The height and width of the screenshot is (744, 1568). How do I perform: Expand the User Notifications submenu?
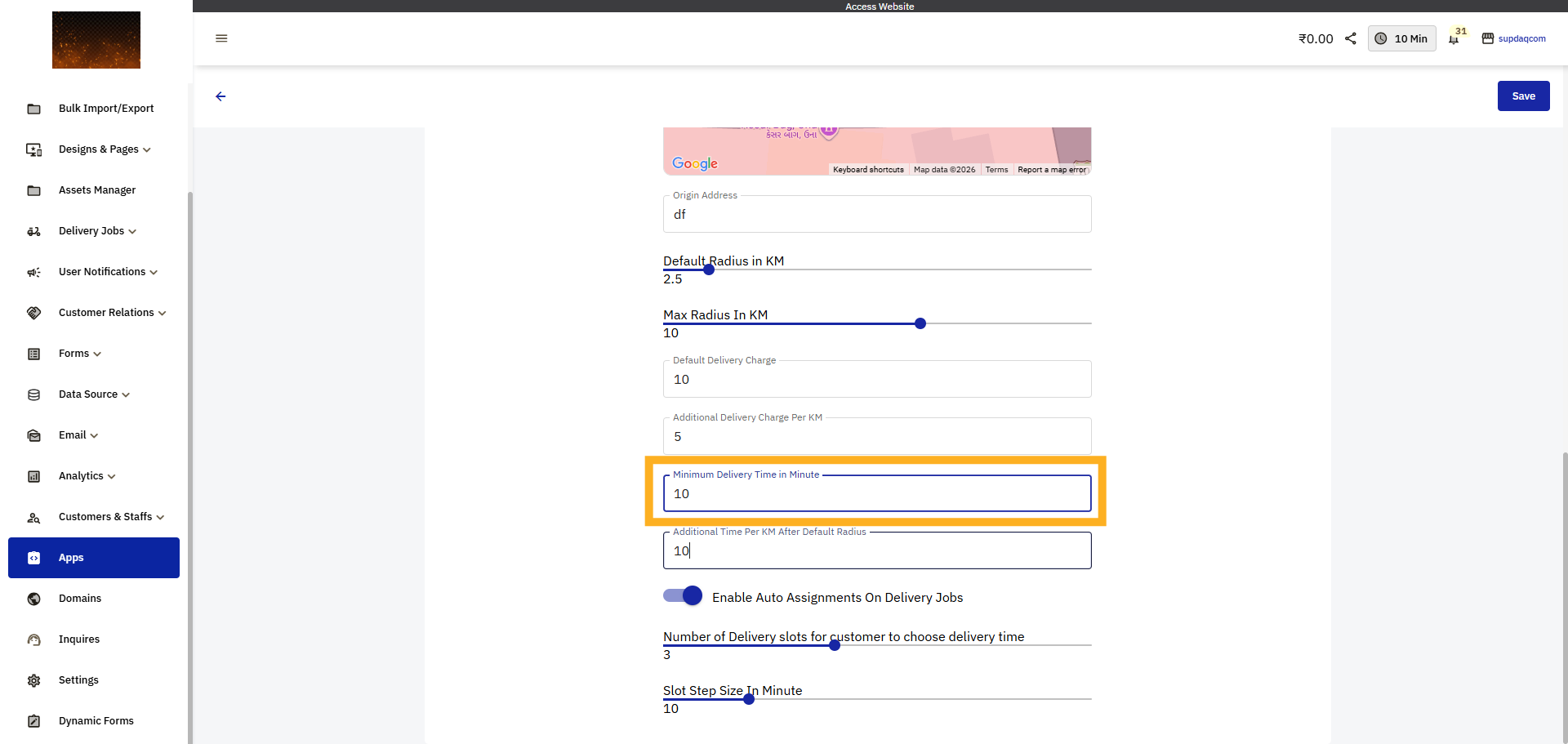point(154,273)
